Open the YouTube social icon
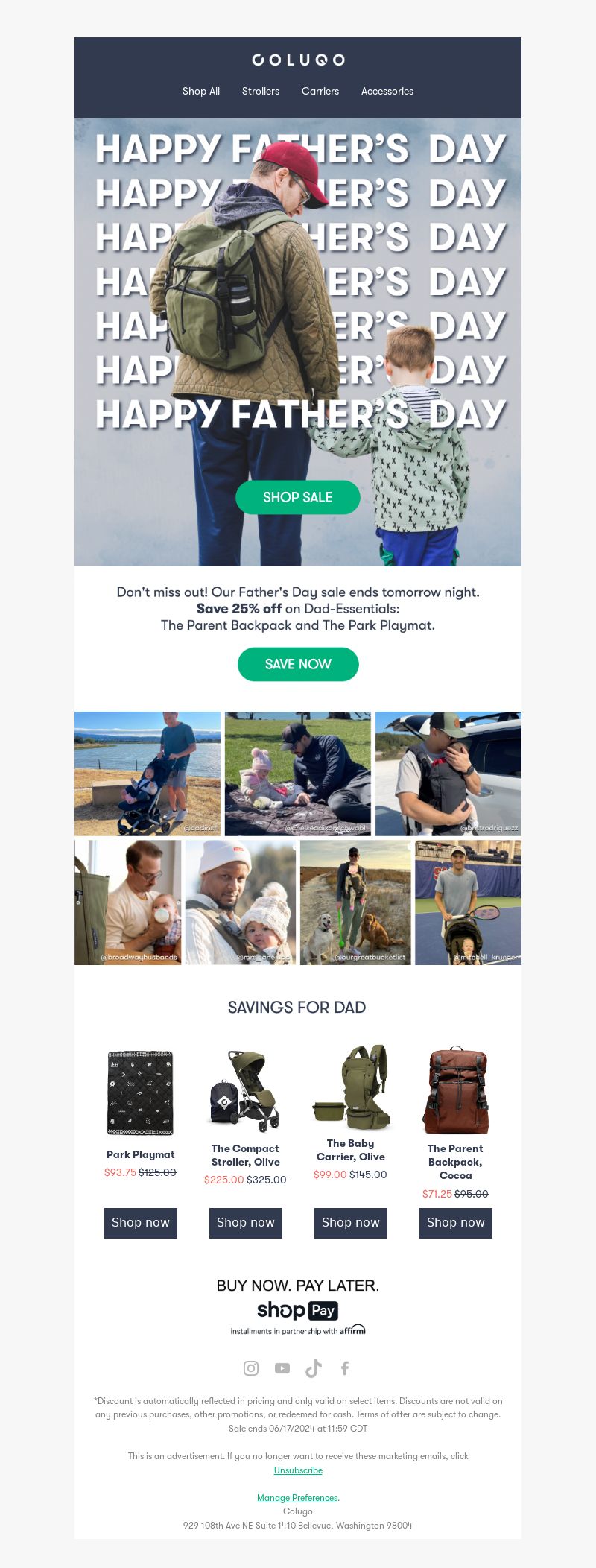Screen dimensions: 596x1568 coord(282,1368)
